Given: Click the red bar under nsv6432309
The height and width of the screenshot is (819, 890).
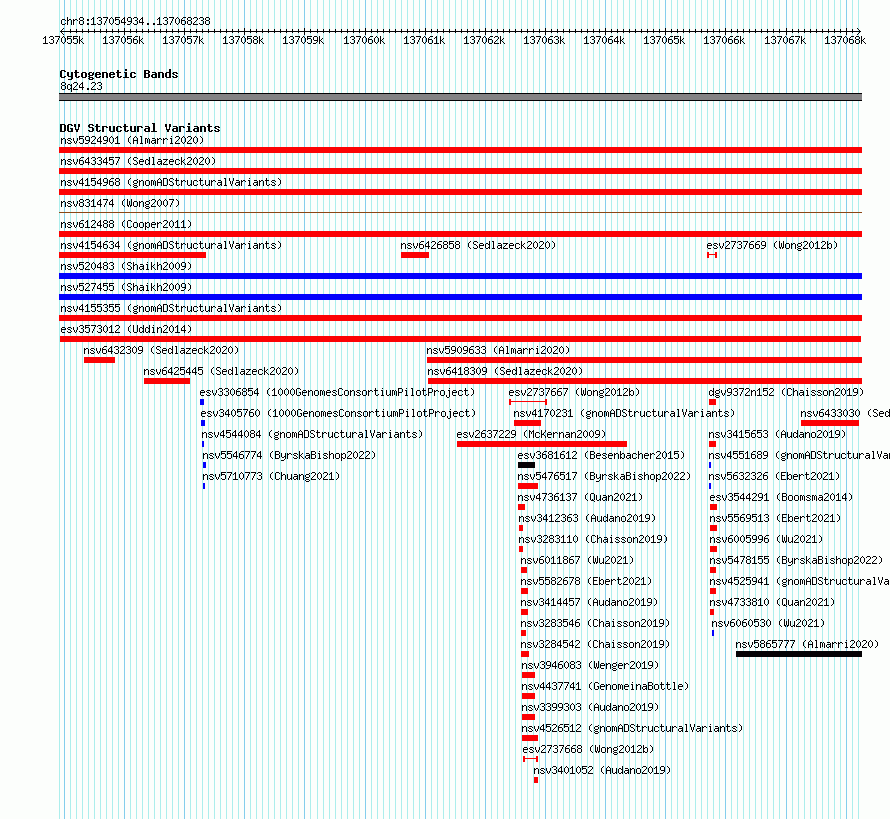Looking at the screenshot, I should (x=99, y=360).
